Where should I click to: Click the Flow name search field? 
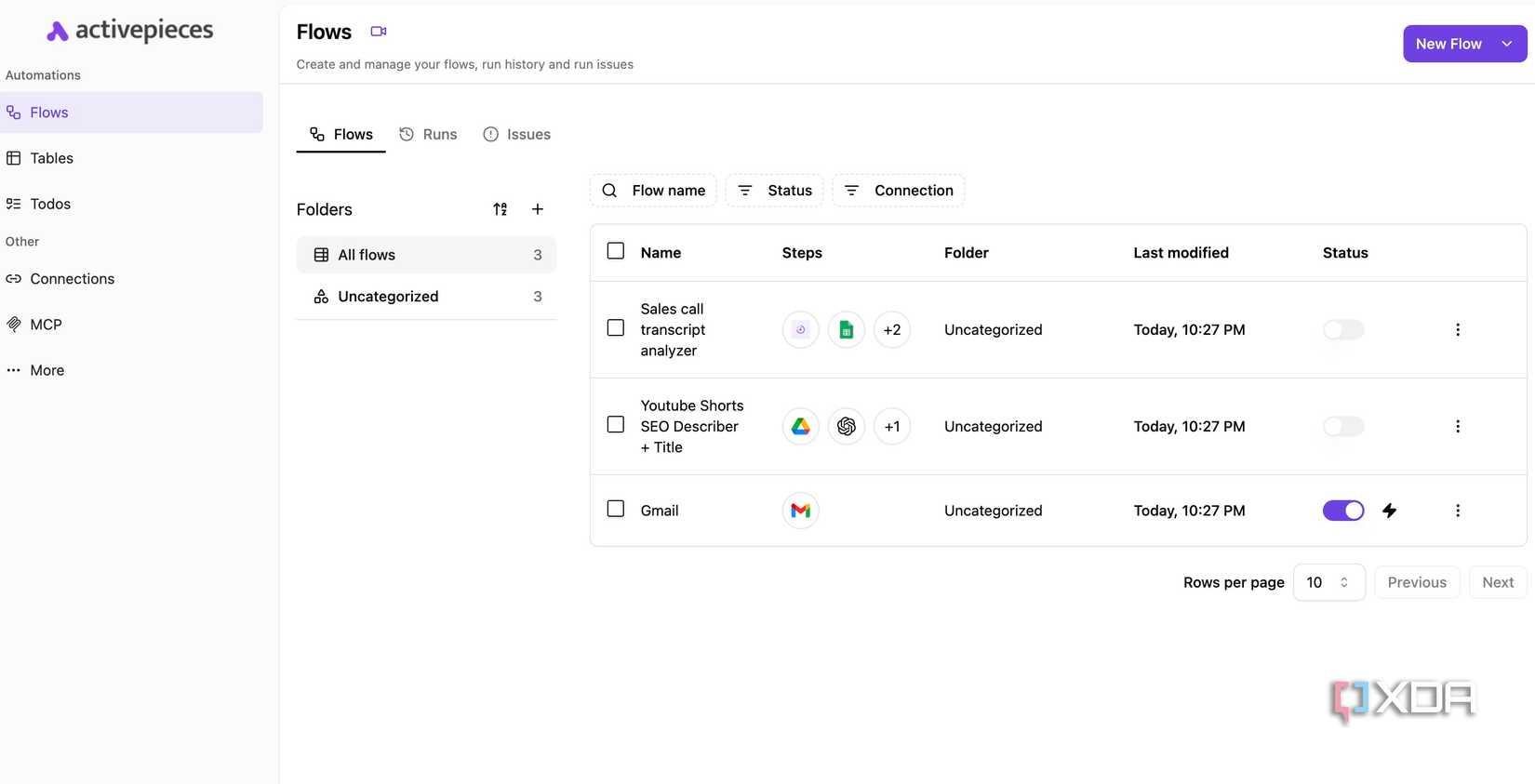pos(654,191)
